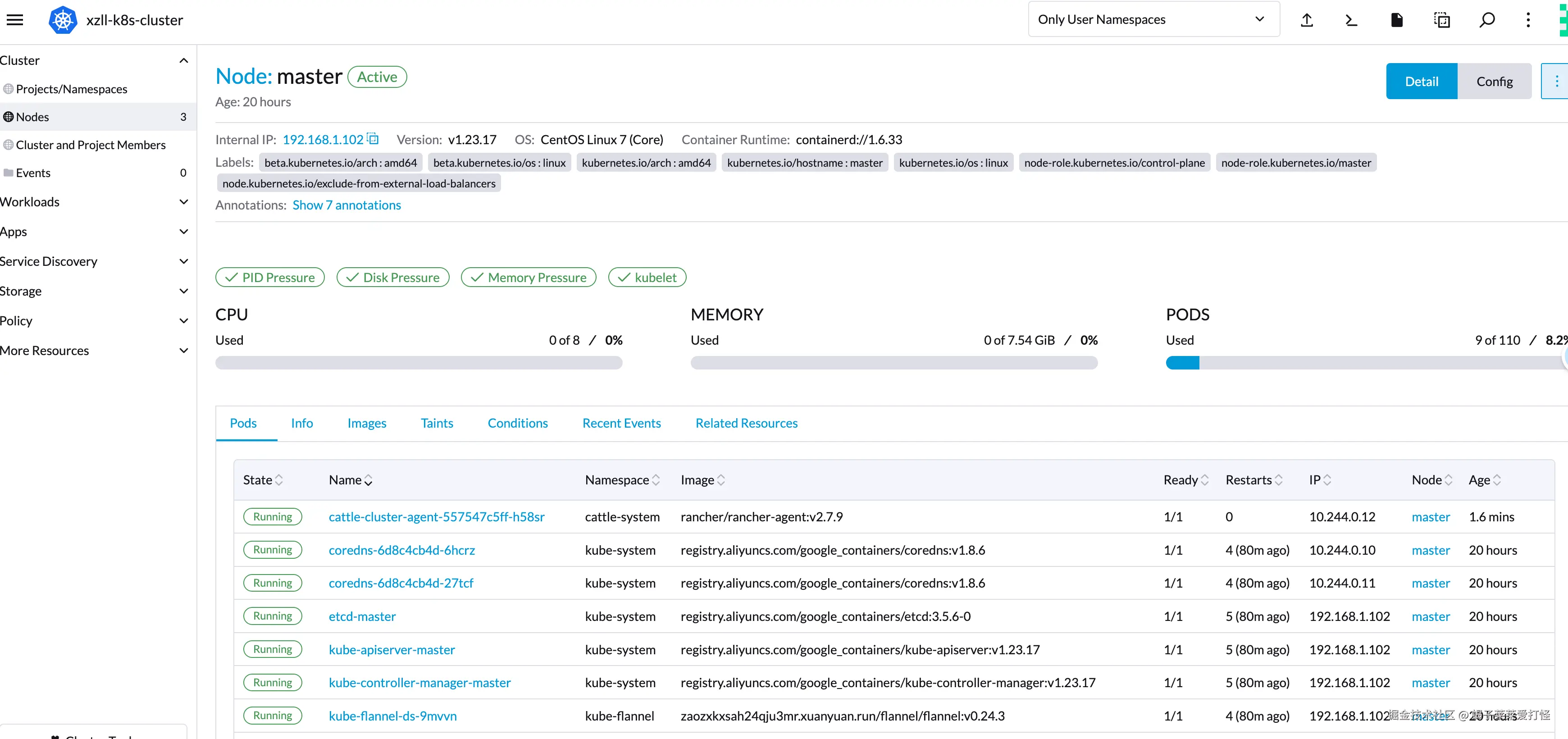Expand the Storage sidebar section
1568x739 pixels.
point(184,292)
